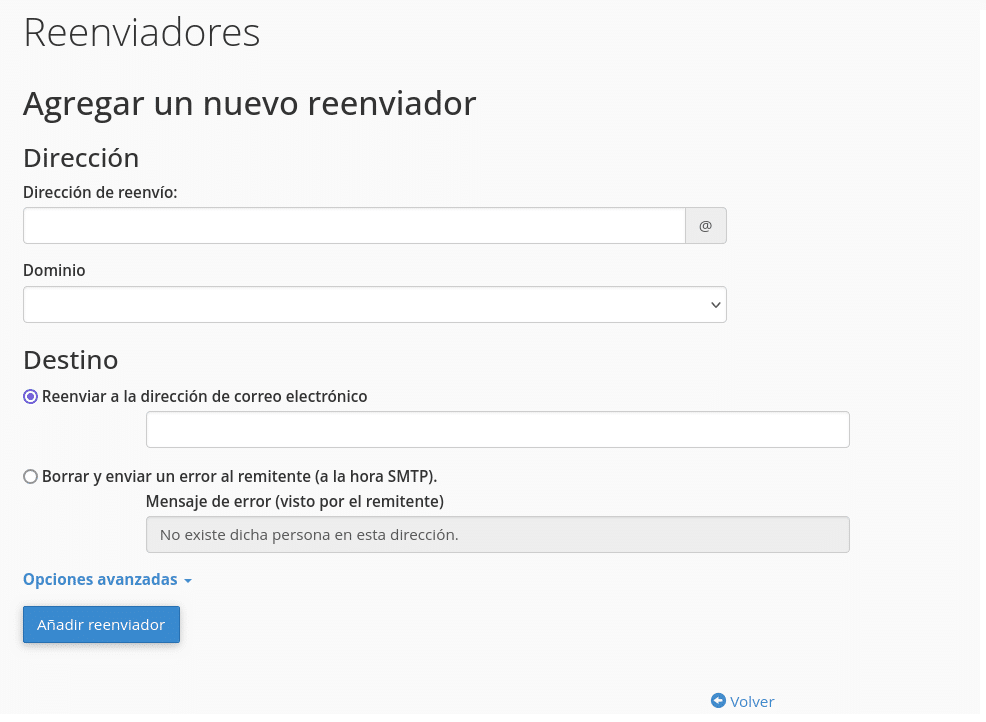
Task: Click the 'Dirección de reenvío:' label
Action: [100, 192]
